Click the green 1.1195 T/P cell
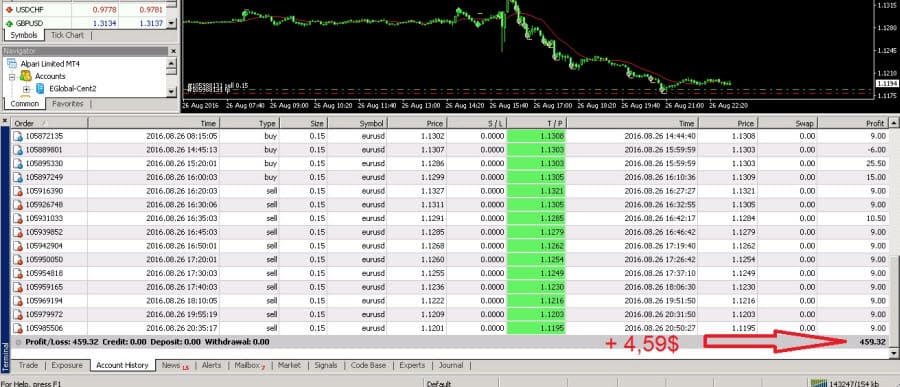The width and height of the screenshot is (900, 387). 537,328
